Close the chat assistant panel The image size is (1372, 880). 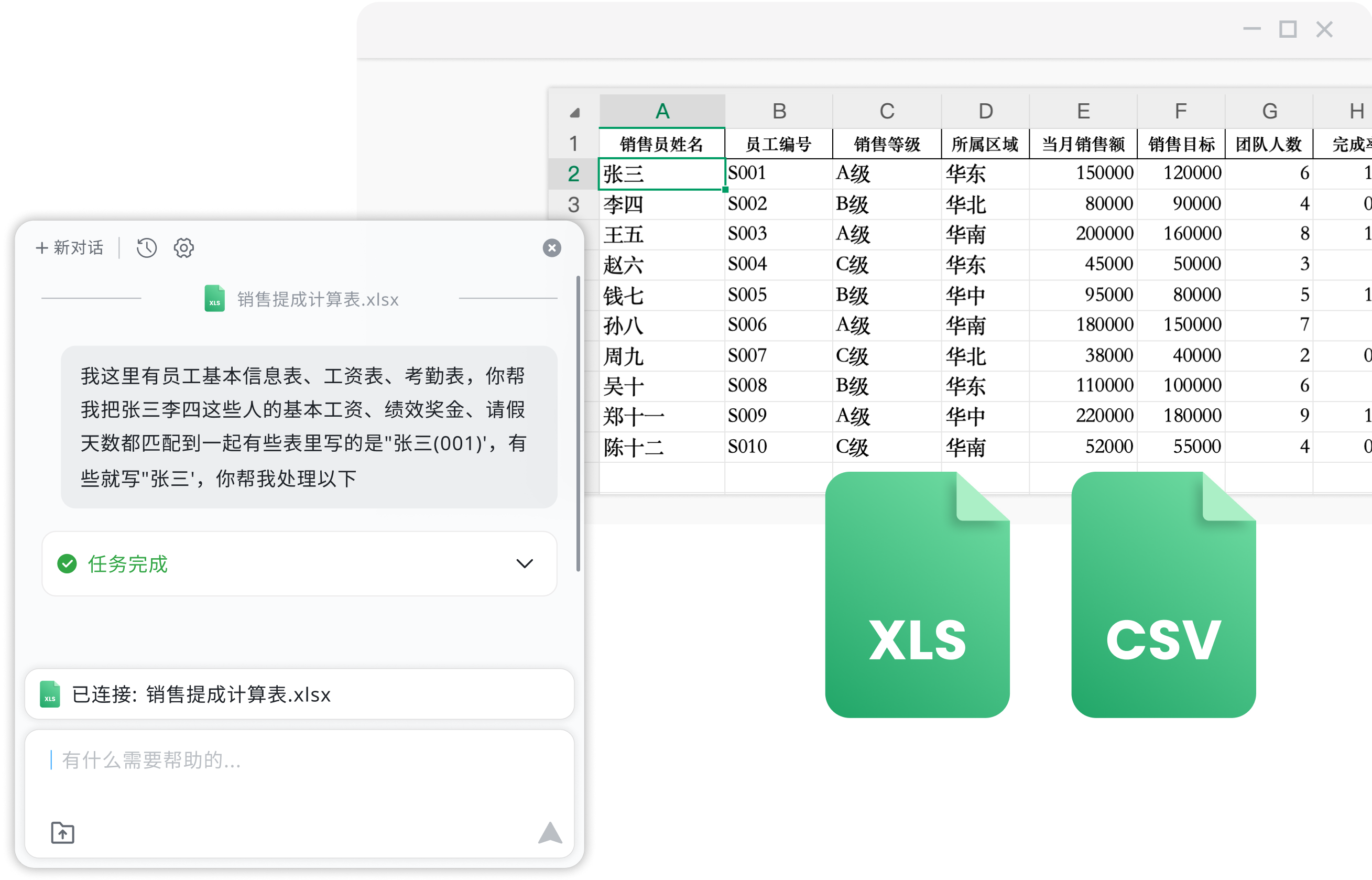click(x=552, y=248)
